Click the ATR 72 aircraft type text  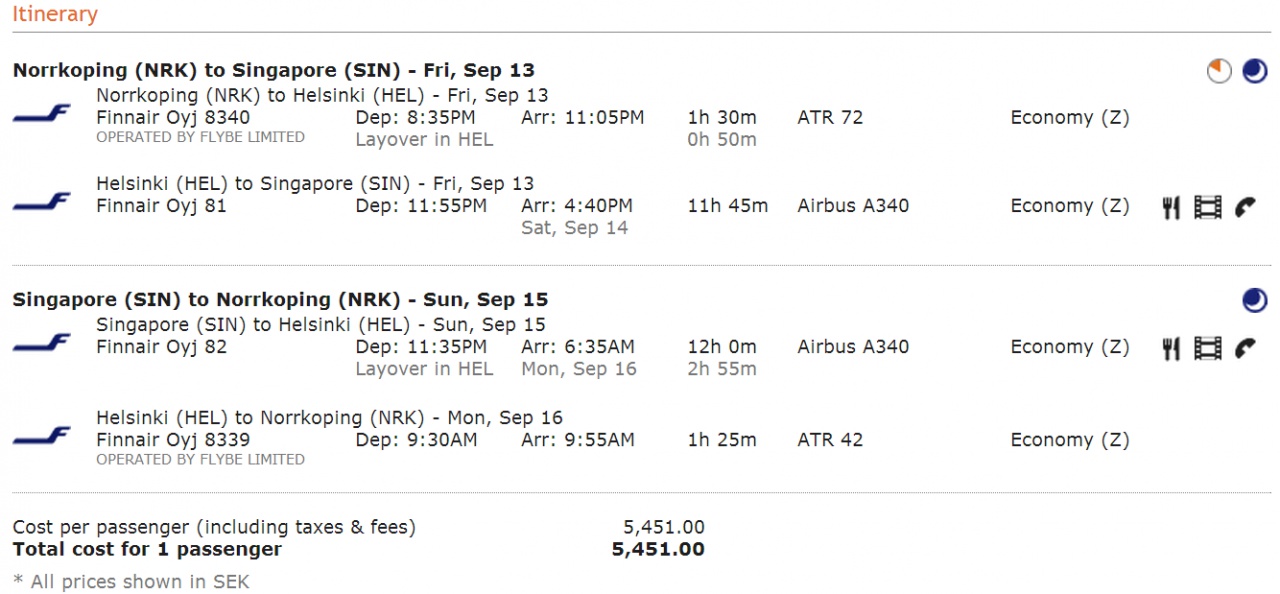830,118
